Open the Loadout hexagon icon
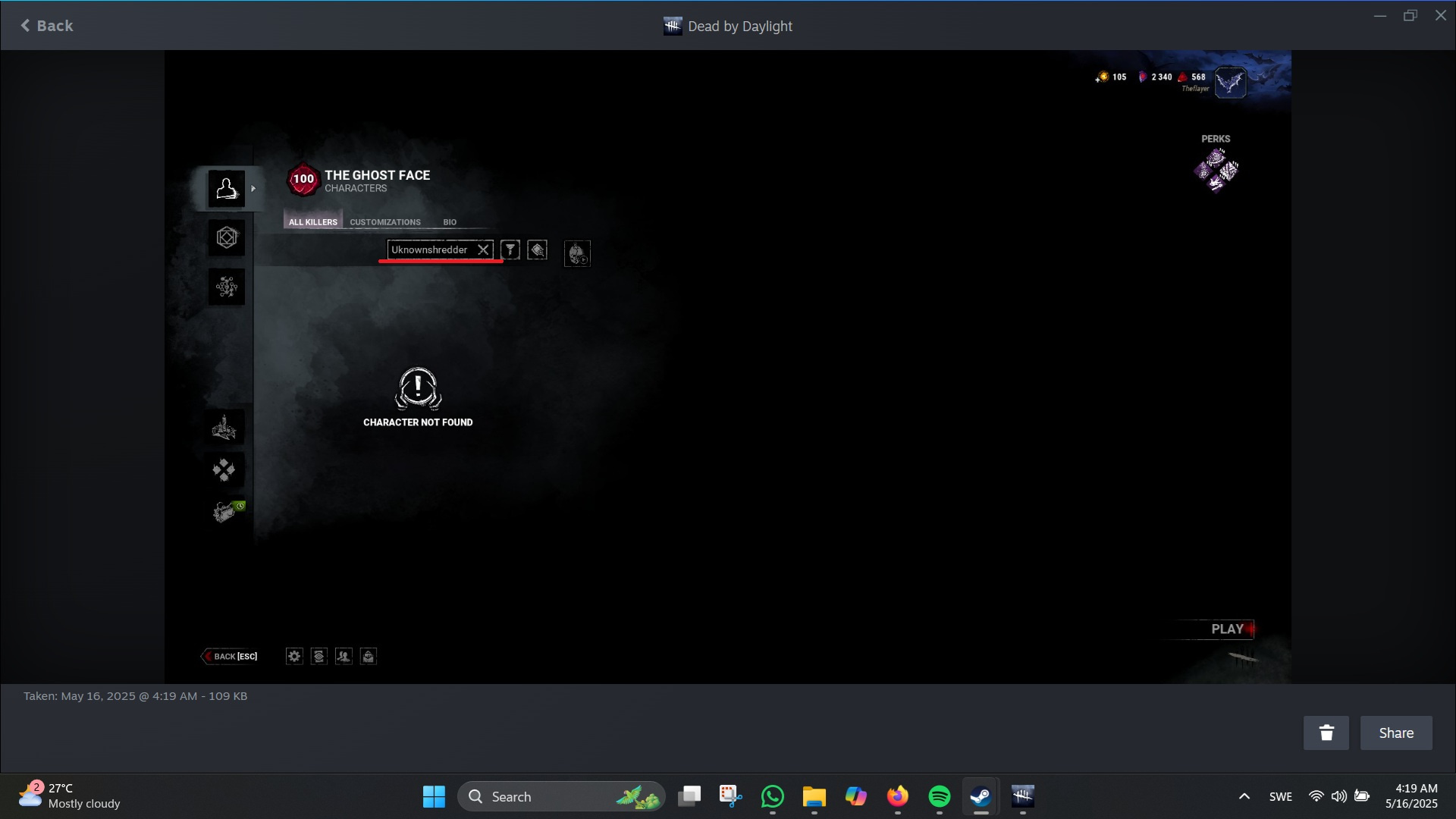This screenshot has height=819, width=1456. (x=226, y=238)
